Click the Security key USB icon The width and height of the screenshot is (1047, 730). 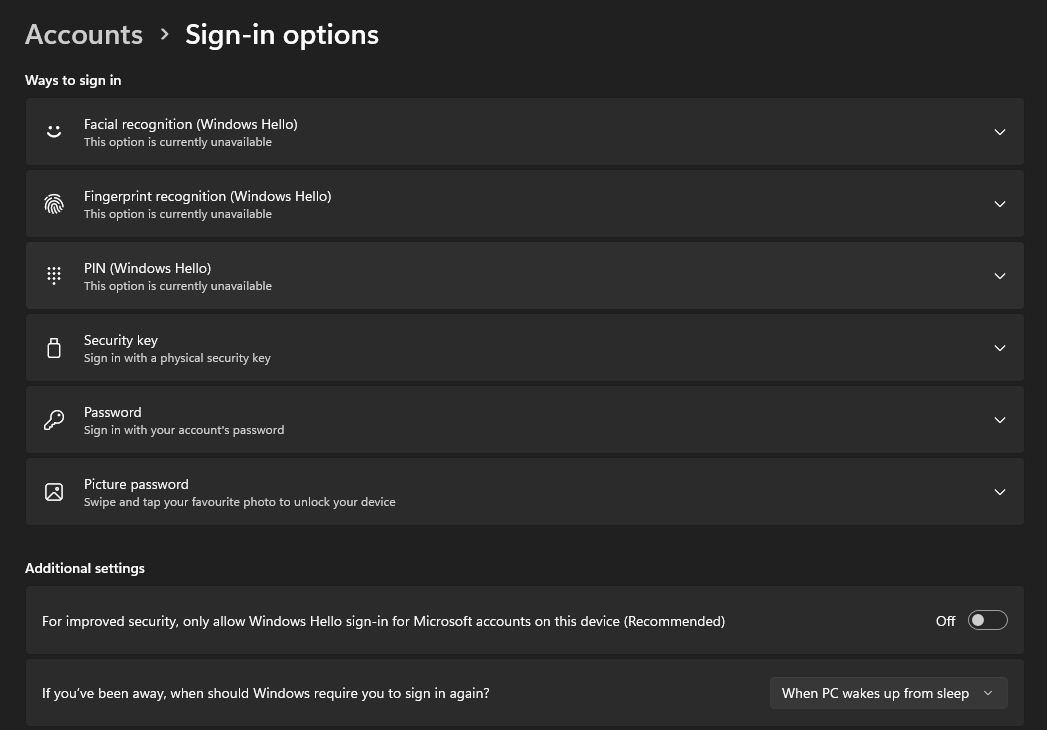click(54, 347)
